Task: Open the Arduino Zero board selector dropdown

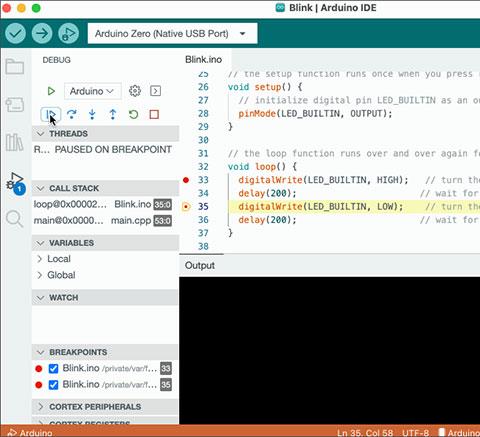Action: coord(172,33)
